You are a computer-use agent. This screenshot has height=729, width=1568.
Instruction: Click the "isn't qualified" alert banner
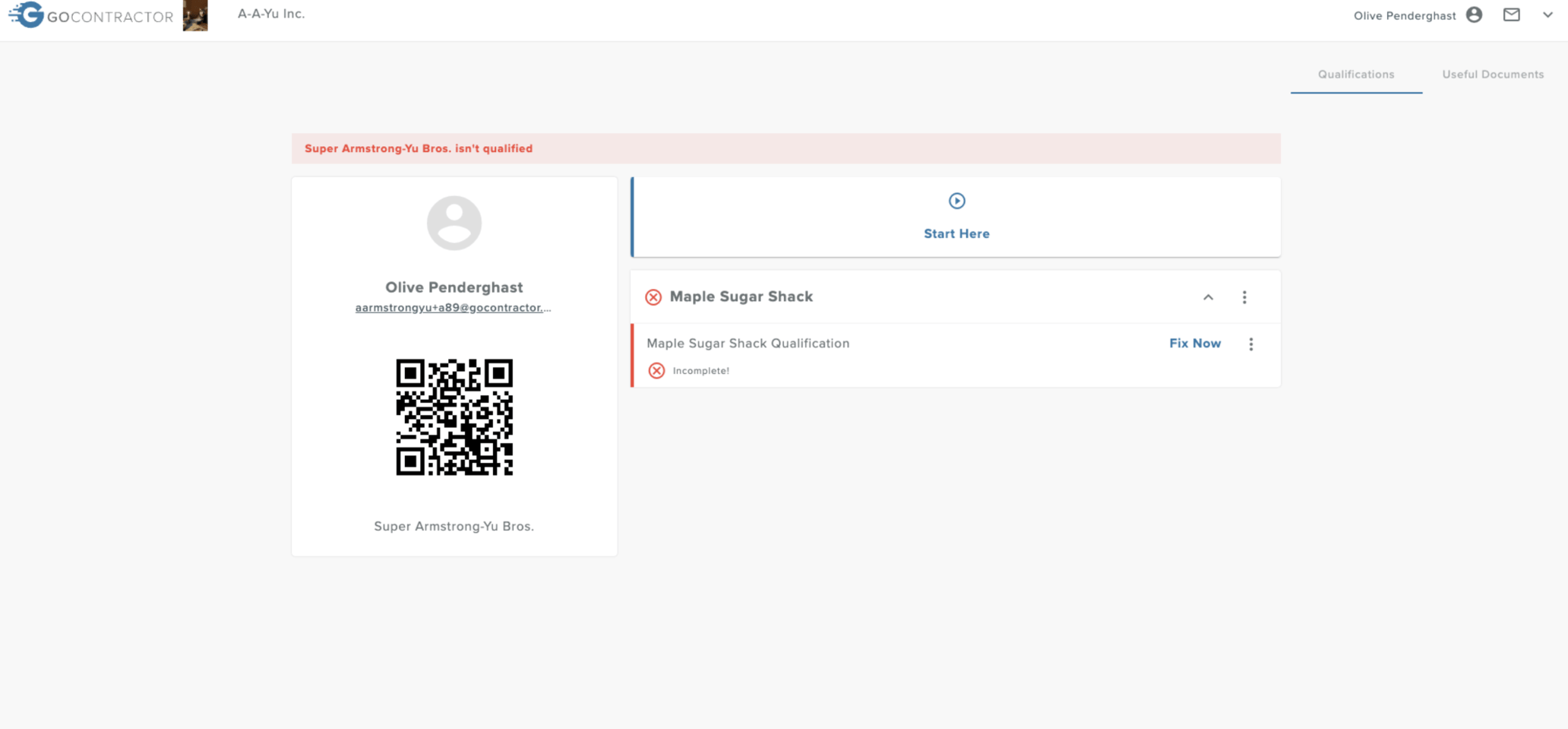(x=786, y=148)
